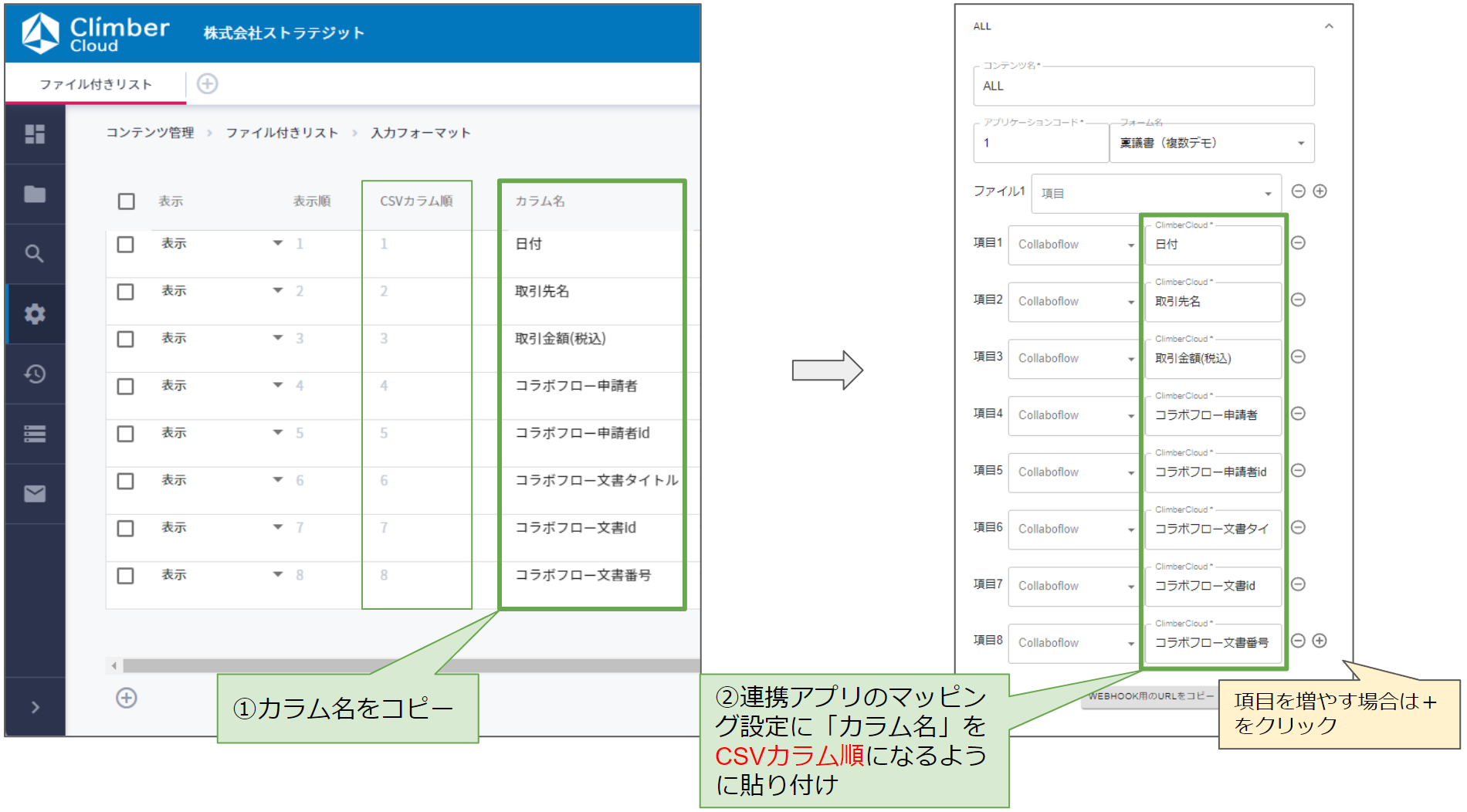Click the scrollbar's left arrow

[114, 665]
